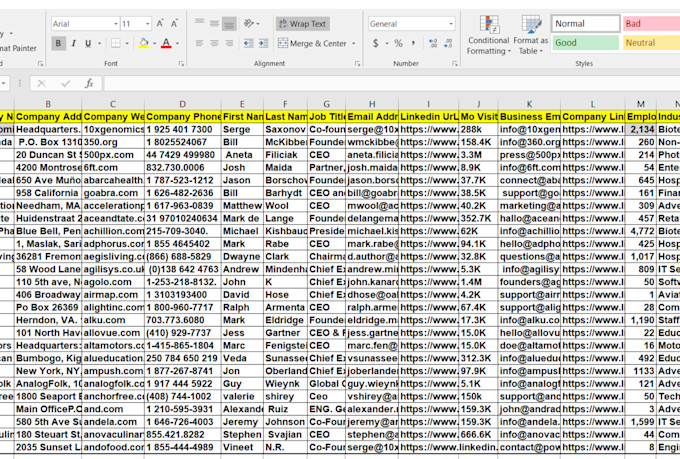
Task: Align text left
Action: click(x=199, y=43)
